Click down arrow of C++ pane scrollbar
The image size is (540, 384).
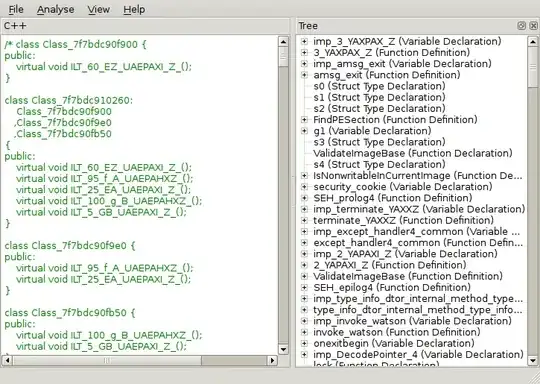[x=283, y=350]
